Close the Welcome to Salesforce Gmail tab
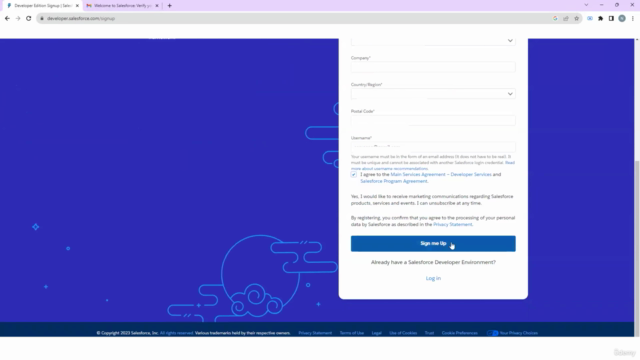 pos(157,6)
